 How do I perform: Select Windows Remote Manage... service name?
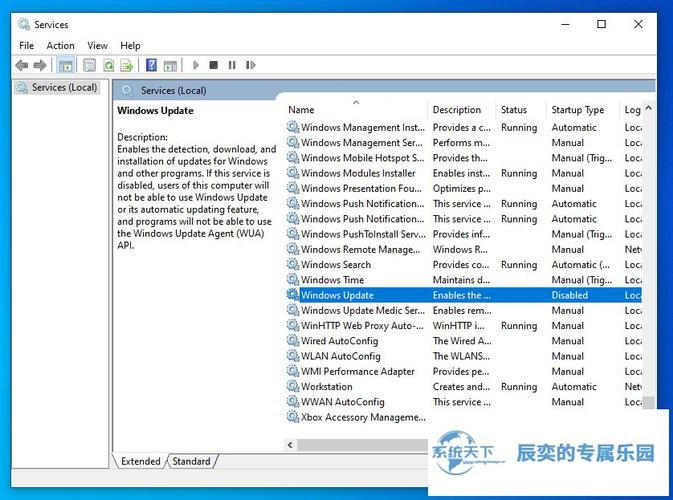tap(361, 249)
